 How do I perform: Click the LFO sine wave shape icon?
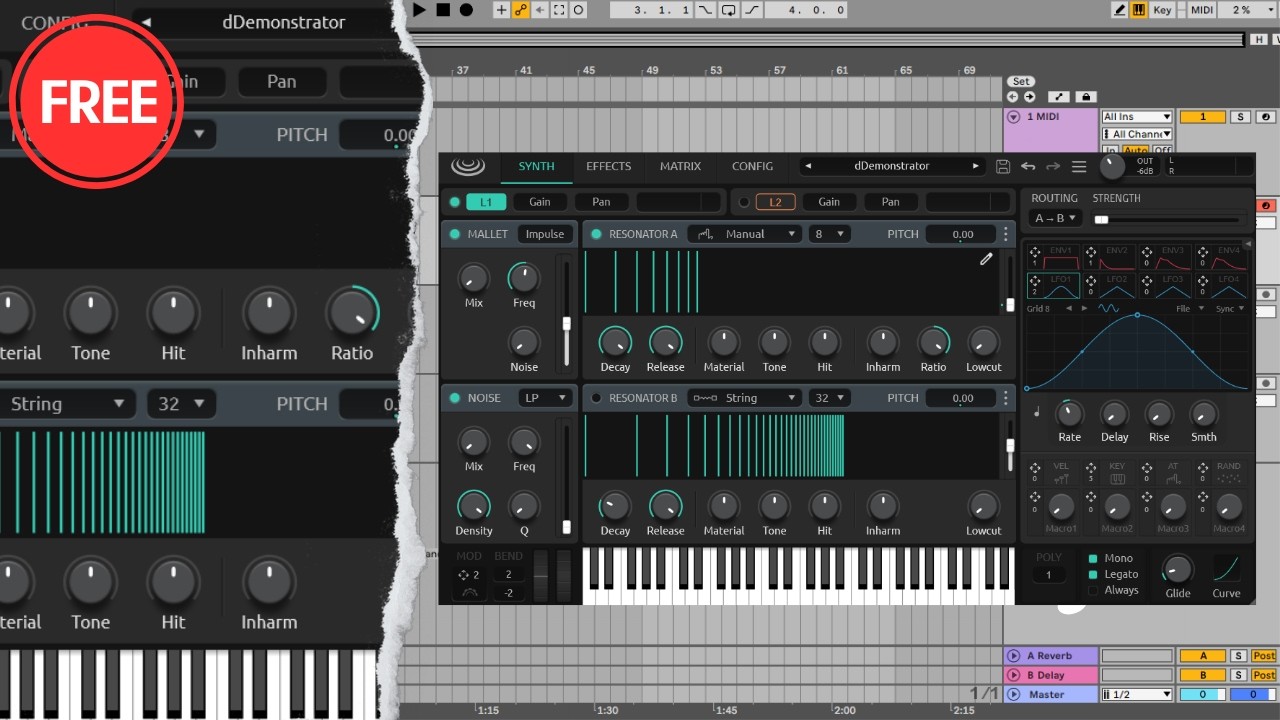[1108, 309]
